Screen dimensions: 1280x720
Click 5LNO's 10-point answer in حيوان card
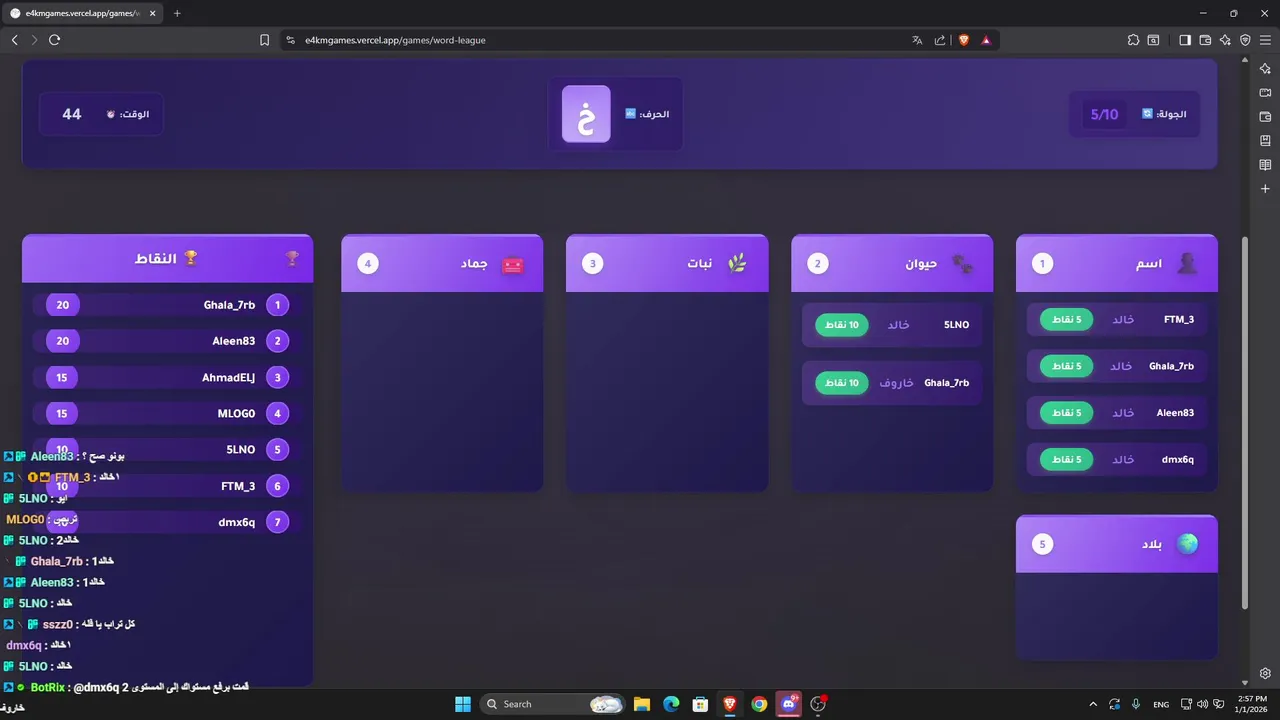892,325
